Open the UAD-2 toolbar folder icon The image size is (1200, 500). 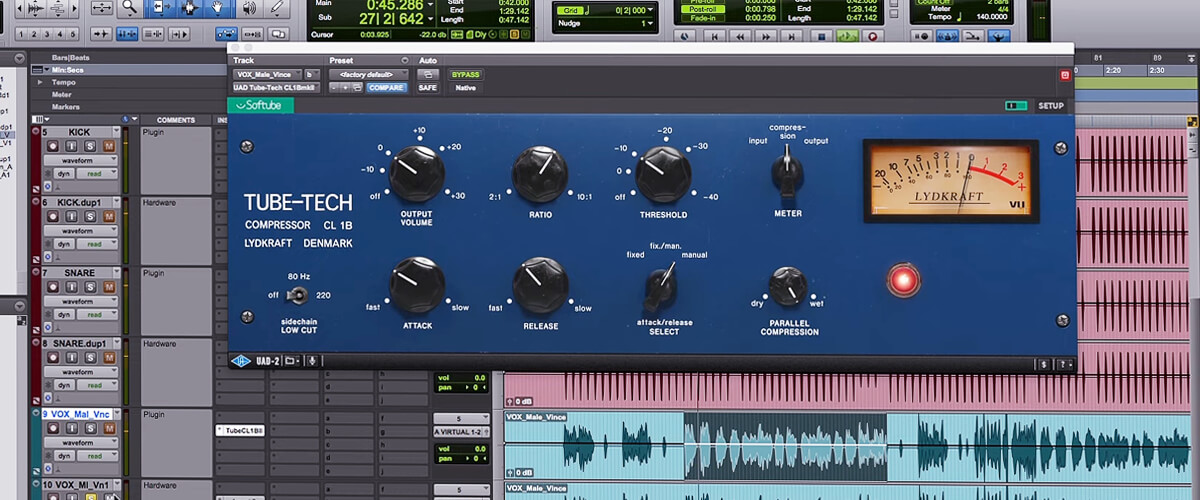coord(291,360)
